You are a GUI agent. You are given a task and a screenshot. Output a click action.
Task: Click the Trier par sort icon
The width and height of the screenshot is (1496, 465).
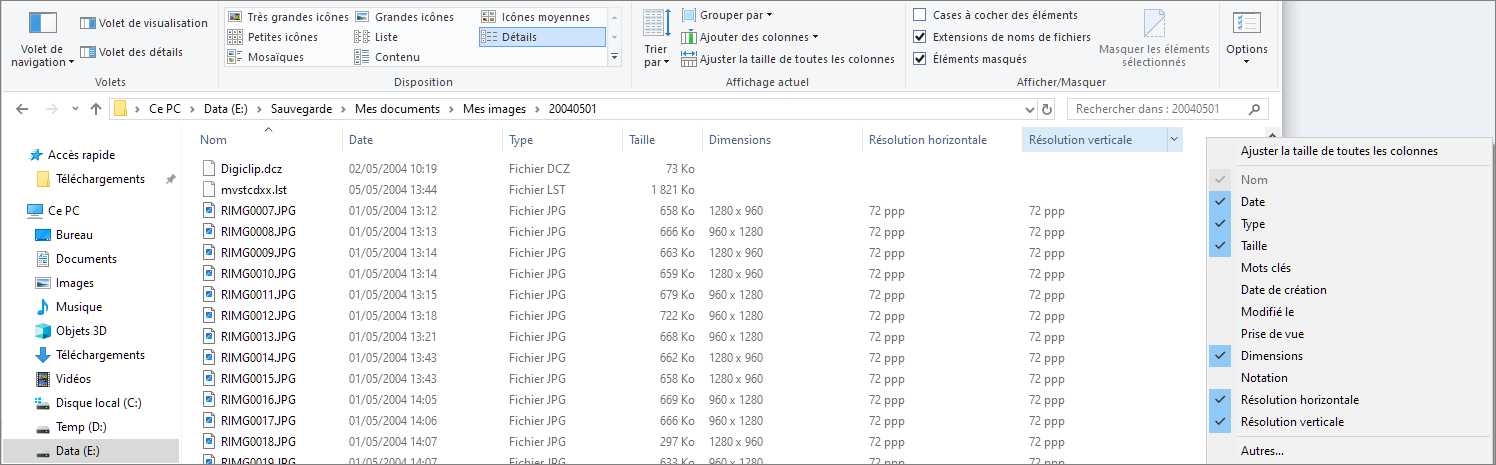click(x=656, y=24)
